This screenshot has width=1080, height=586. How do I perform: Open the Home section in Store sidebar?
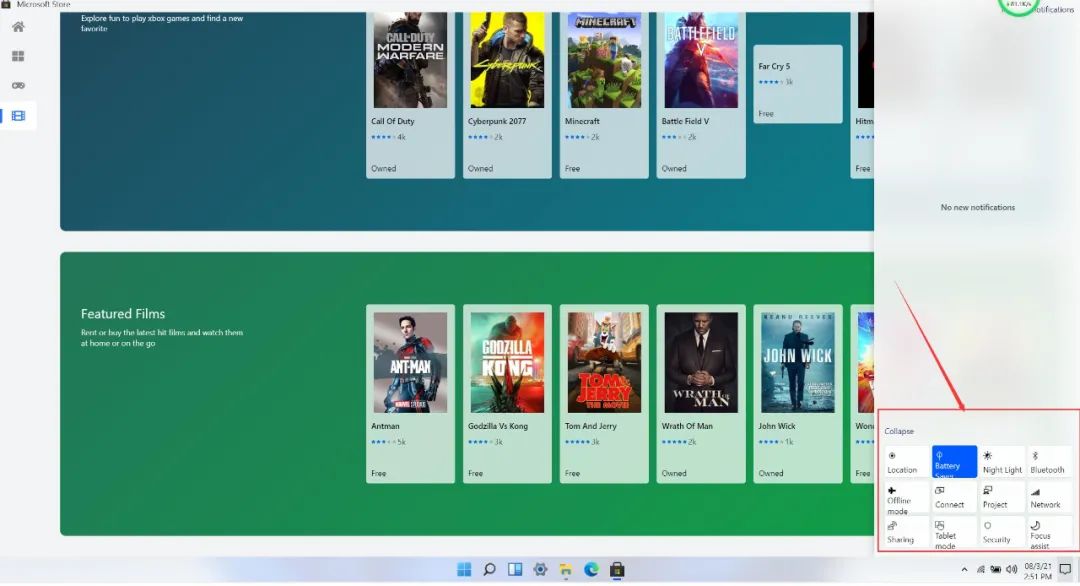pos(18,27)
